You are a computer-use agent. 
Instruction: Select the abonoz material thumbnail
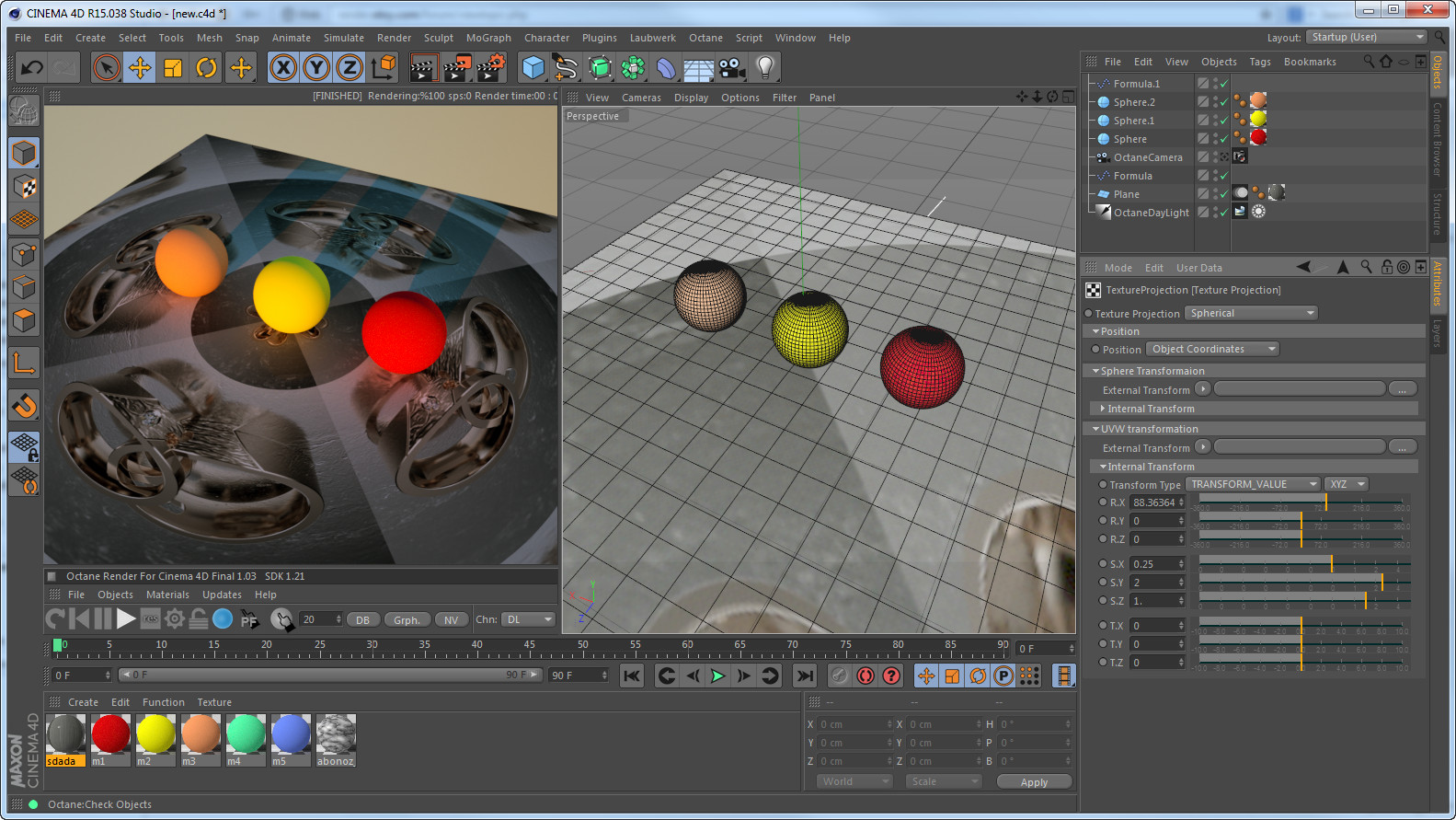click(x=336, y=733)
